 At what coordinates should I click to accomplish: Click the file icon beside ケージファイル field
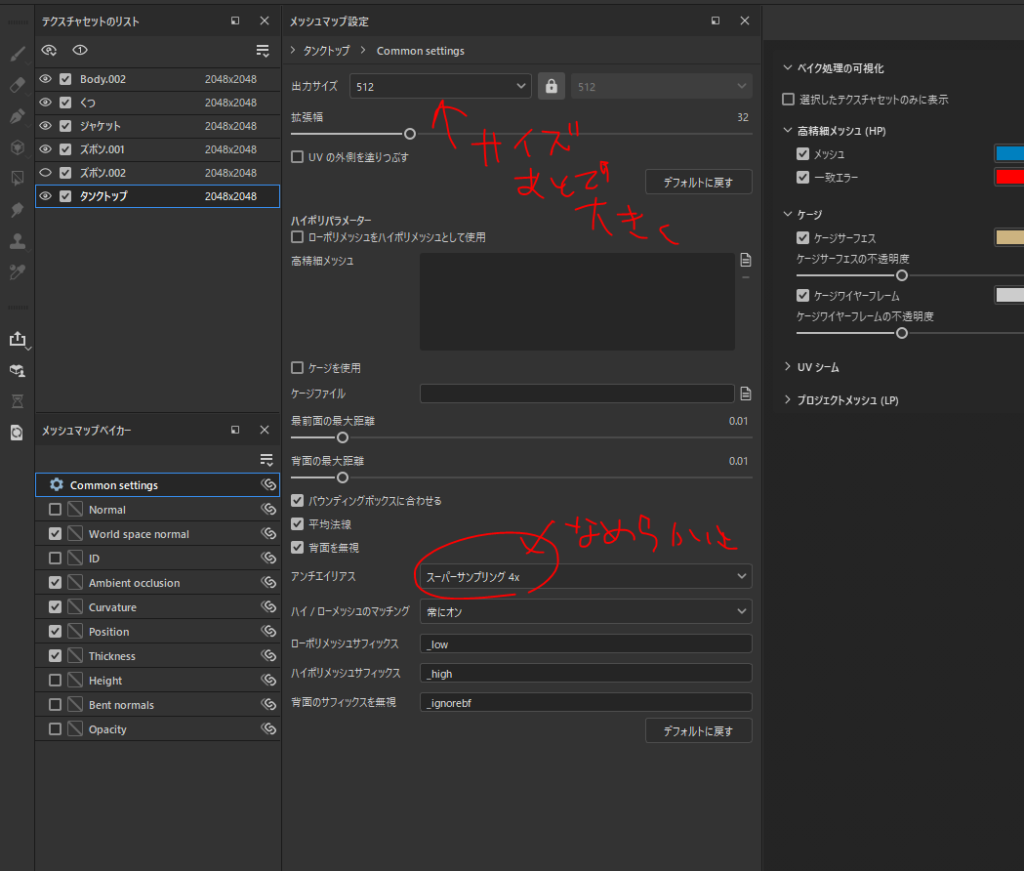745,393
